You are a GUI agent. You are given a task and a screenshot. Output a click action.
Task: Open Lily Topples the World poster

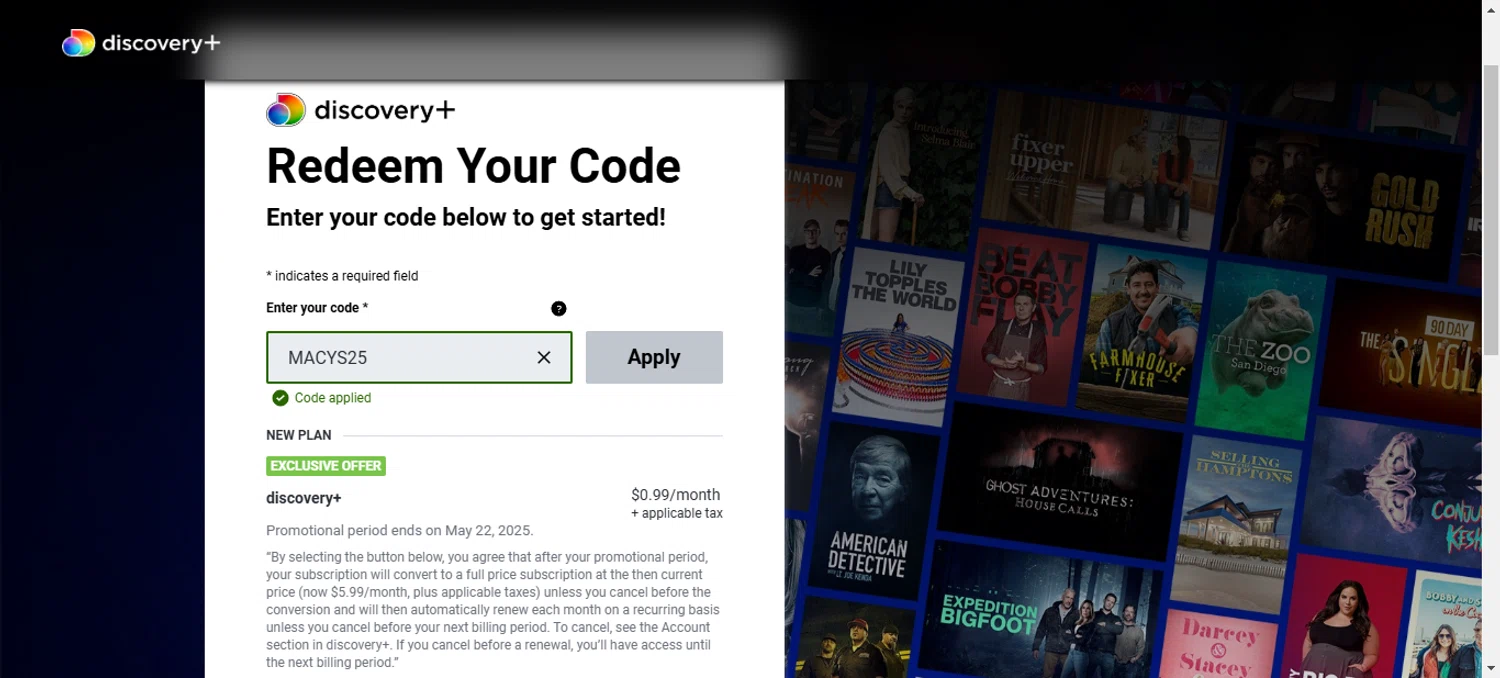click(x=900, y=330)
